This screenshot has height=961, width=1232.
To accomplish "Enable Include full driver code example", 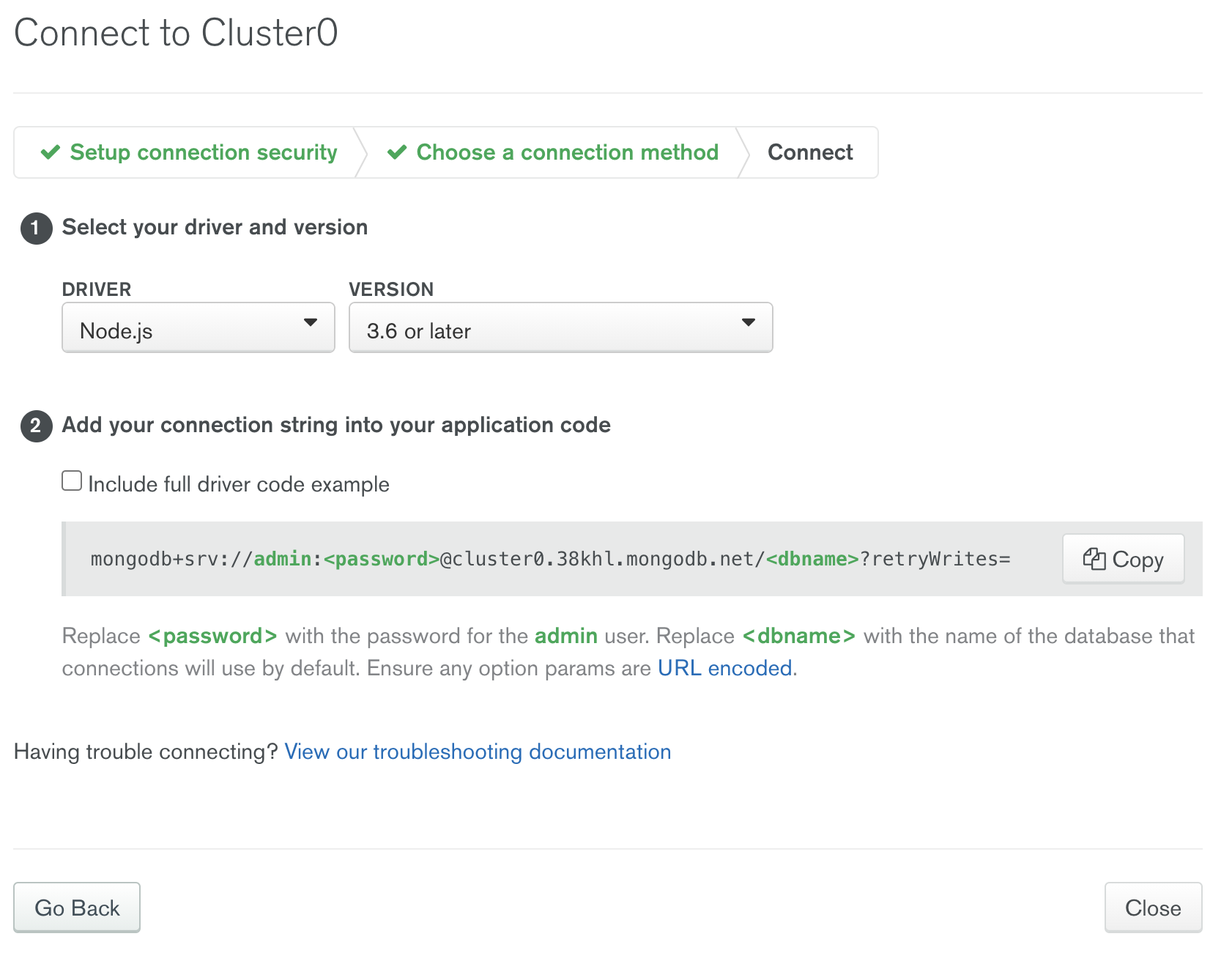I will [x=72, y=481].
